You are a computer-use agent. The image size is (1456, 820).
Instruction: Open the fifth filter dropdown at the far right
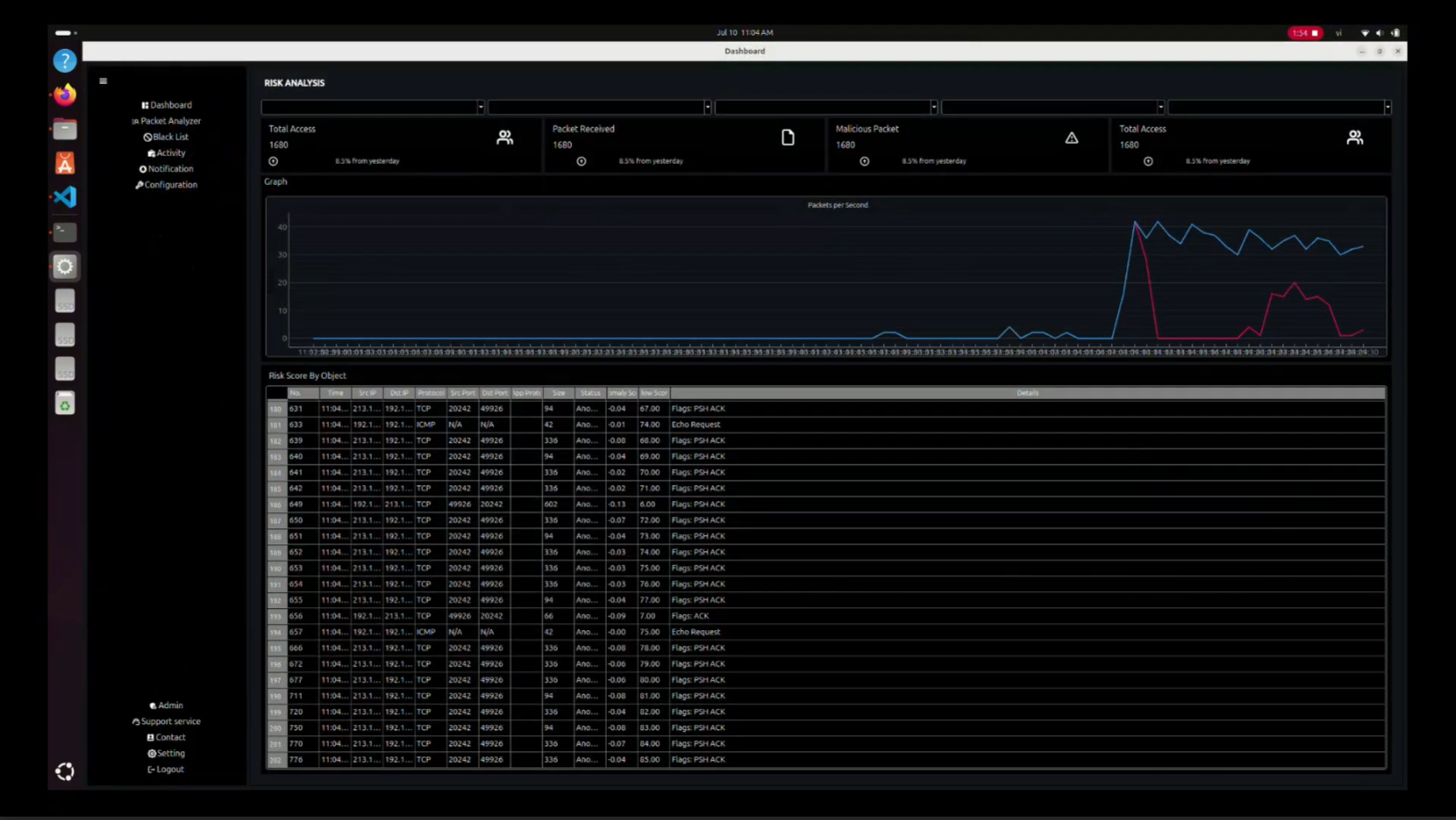pos(1280,108)
